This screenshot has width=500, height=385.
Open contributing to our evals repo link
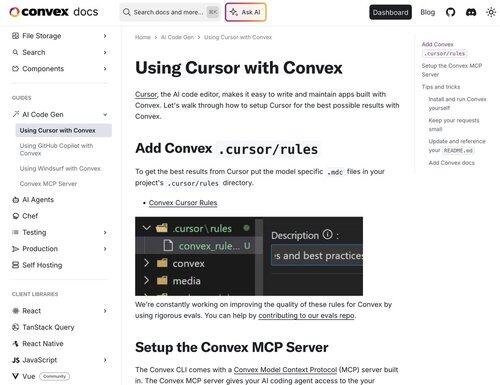coord(306,315)
